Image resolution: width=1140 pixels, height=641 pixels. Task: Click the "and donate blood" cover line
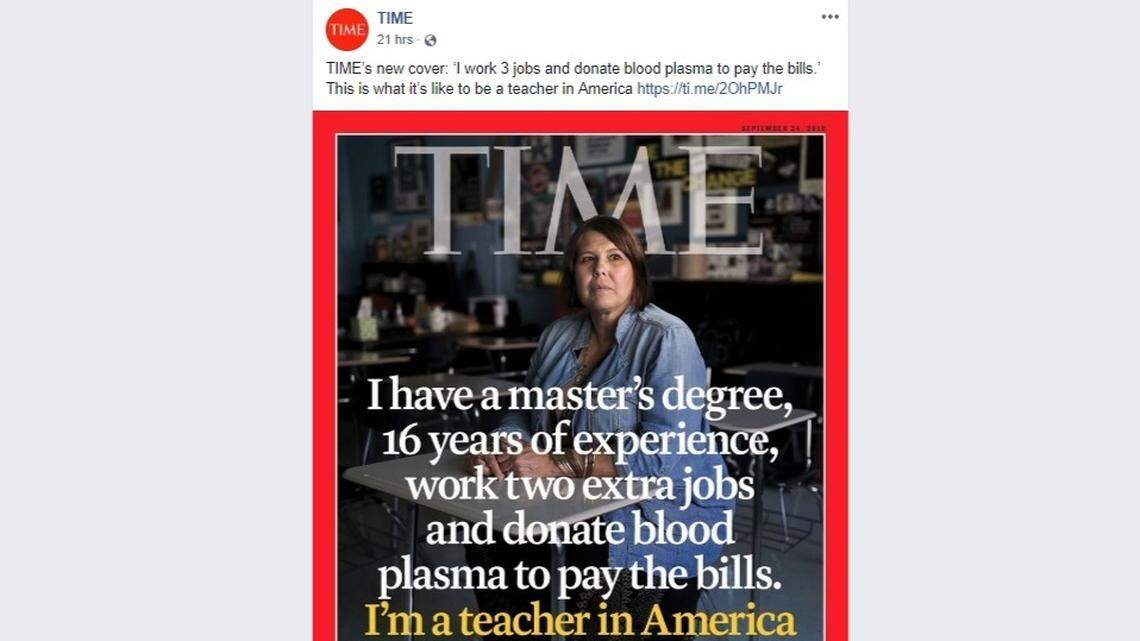click(x=579, y=530)
